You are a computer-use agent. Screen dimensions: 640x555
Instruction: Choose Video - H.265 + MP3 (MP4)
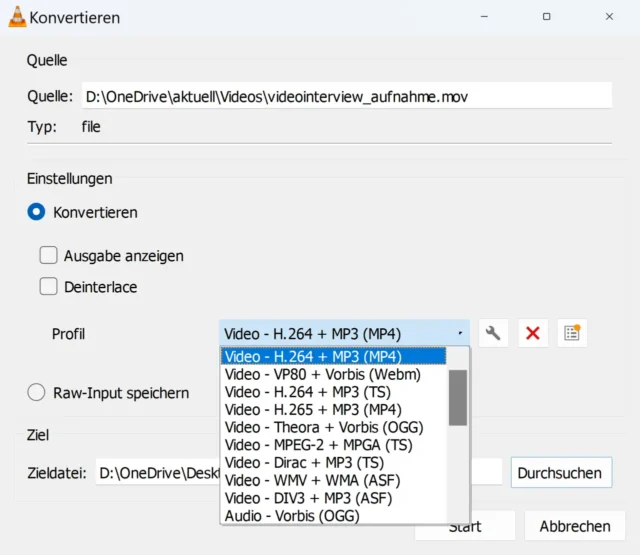[x=313, y=409]
